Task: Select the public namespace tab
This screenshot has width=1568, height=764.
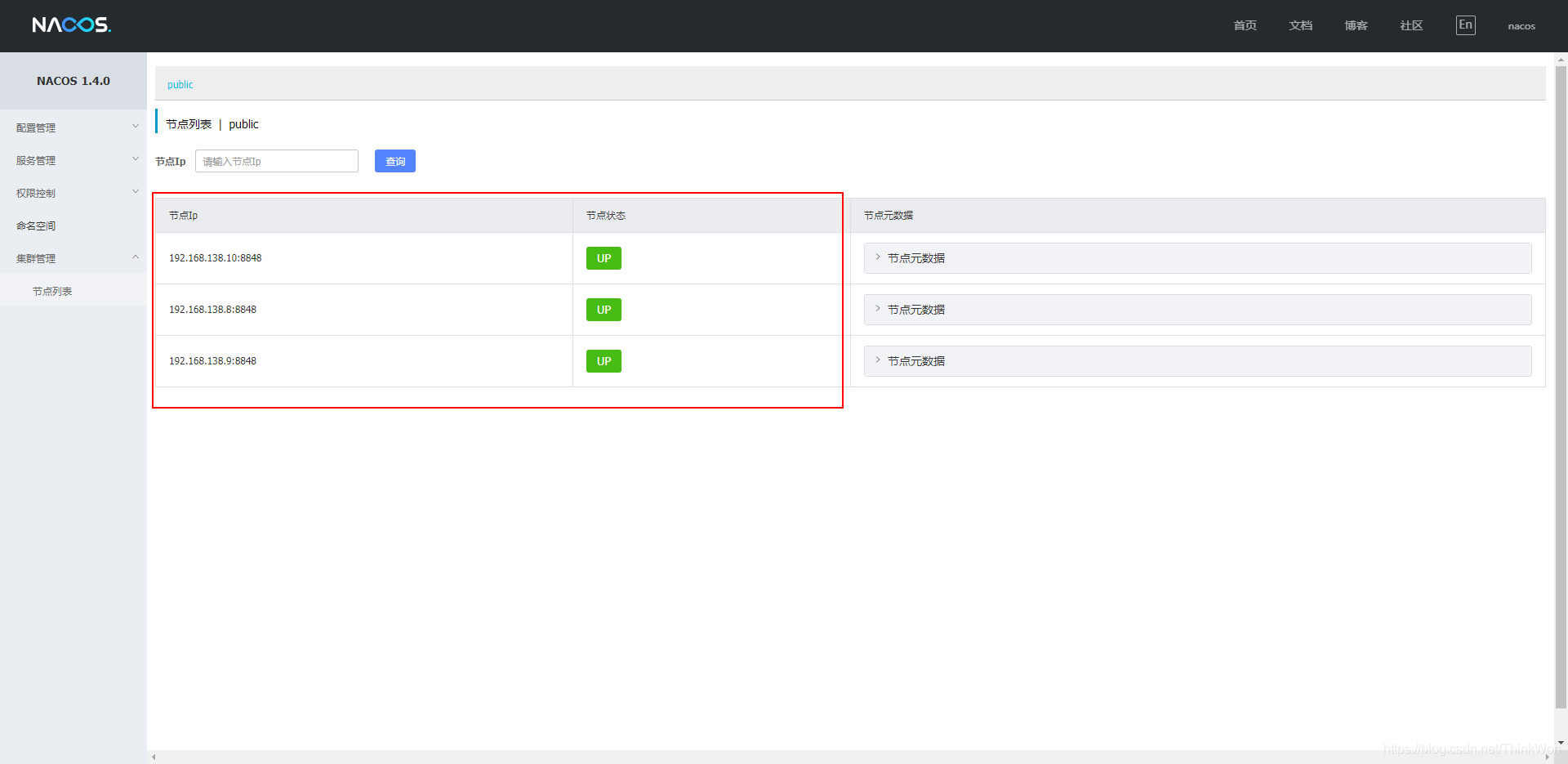Action: click(x=180, y=84)
